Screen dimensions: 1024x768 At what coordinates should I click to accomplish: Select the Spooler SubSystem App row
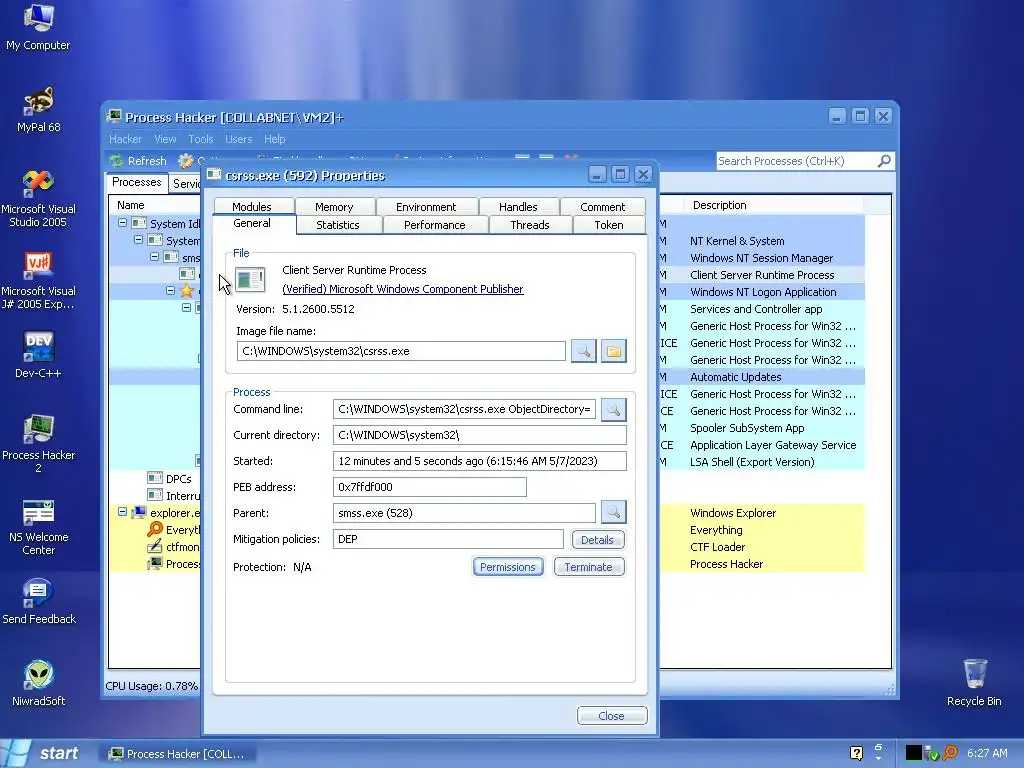coord(747,428)
